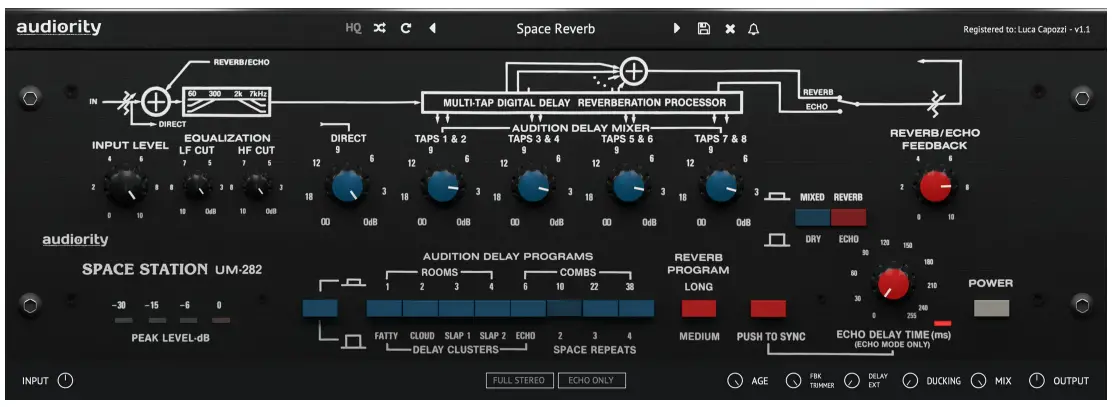
Task: Click the HF Cut equalization knob
Action: [256, 187]
